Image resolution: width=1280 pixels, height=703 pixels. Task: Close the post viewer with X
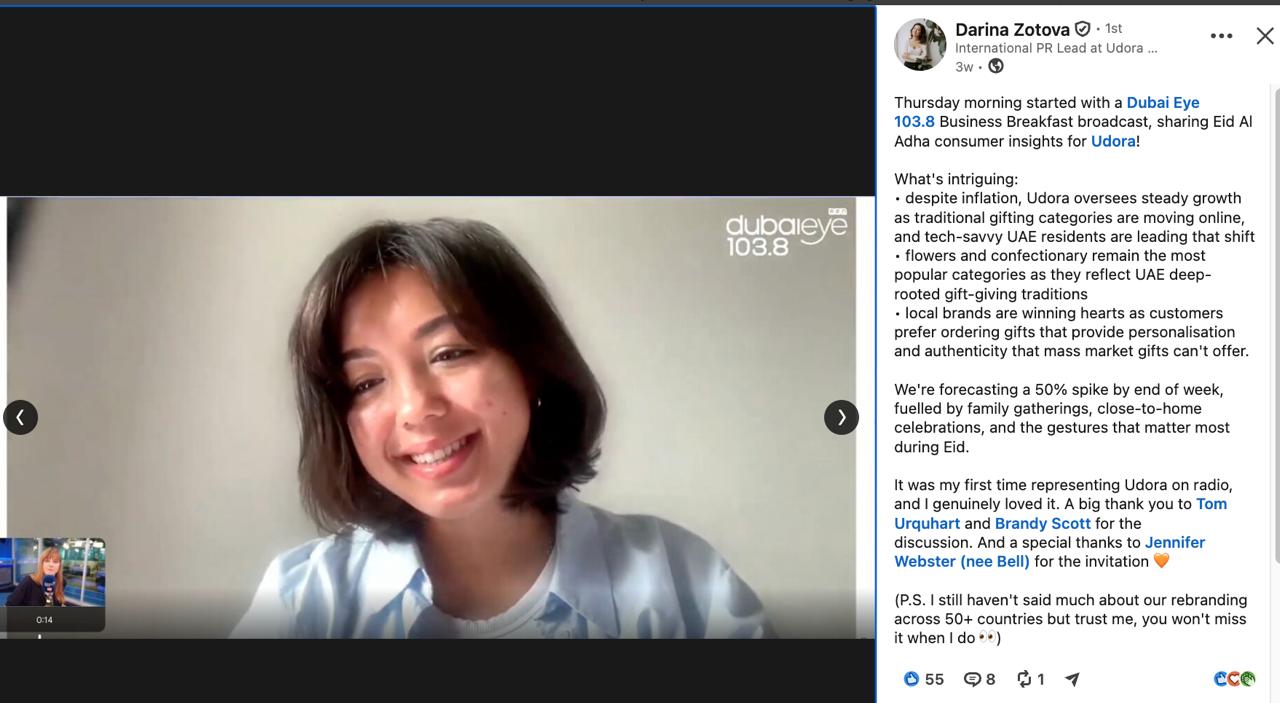click(1265, 36)
